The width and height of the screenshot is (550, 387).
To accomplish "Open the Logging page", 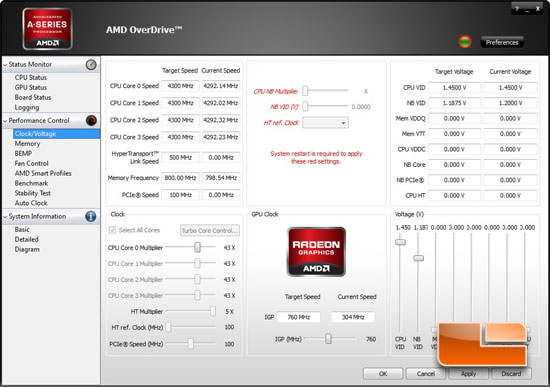I will pos(27,107).
